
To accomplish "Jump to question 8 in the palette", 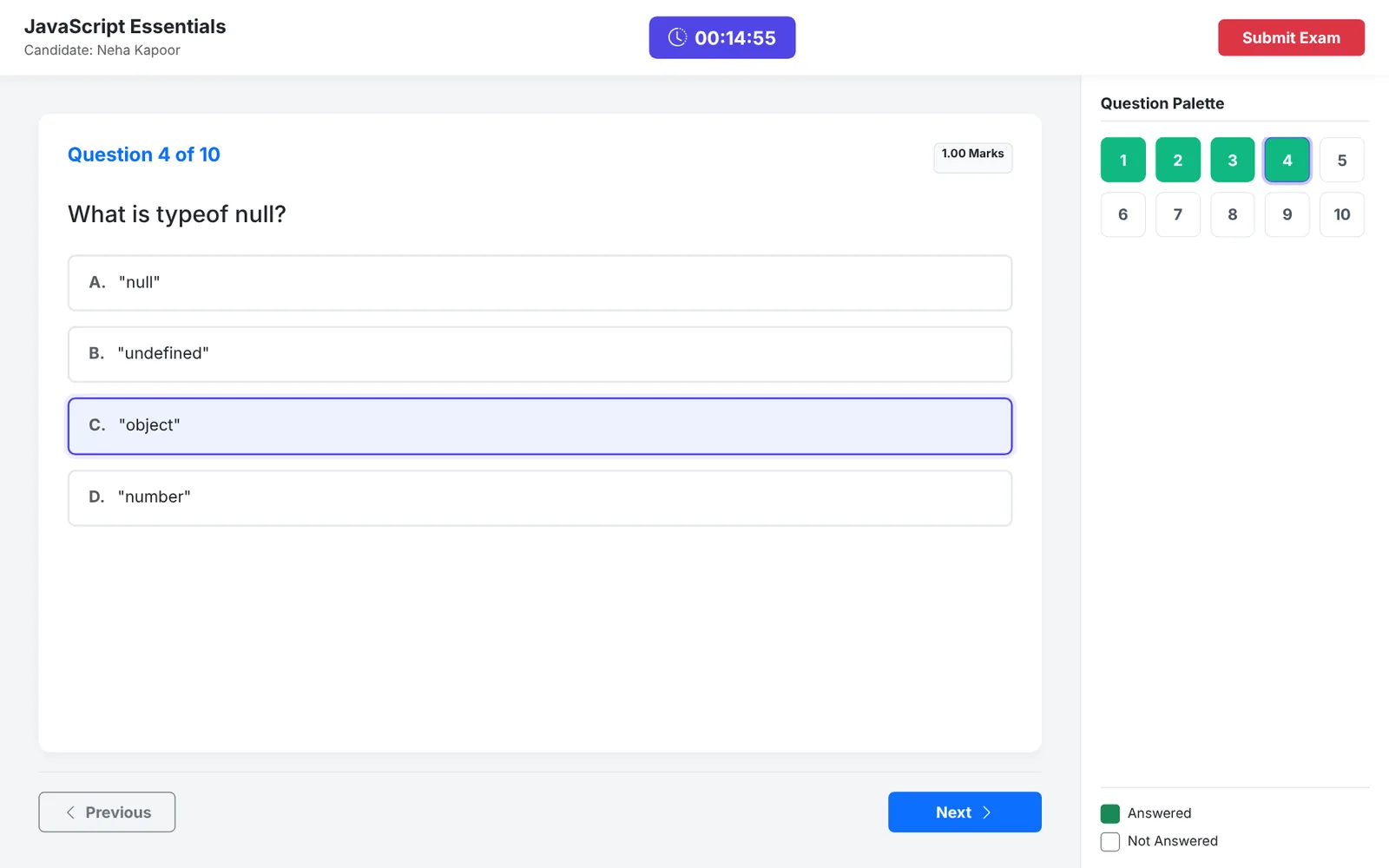I will [1233, 214].
